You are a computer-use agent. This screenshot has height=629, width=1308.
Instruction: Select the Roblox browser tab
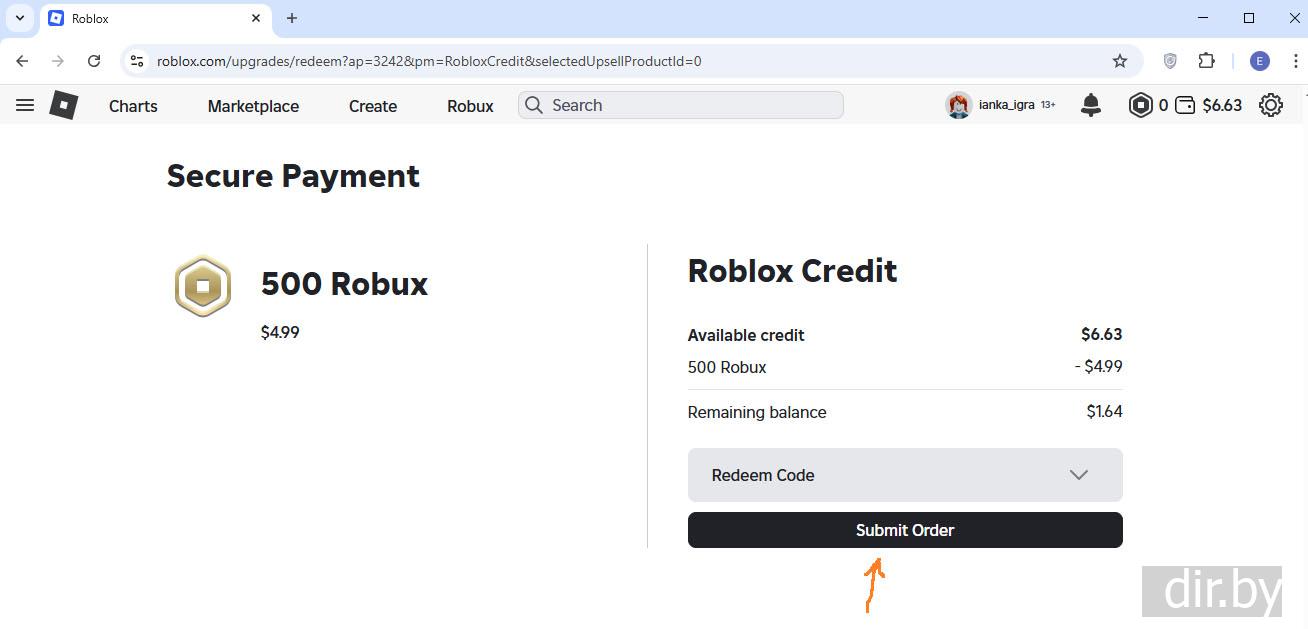pyautogui.click(x=155, y=18)
